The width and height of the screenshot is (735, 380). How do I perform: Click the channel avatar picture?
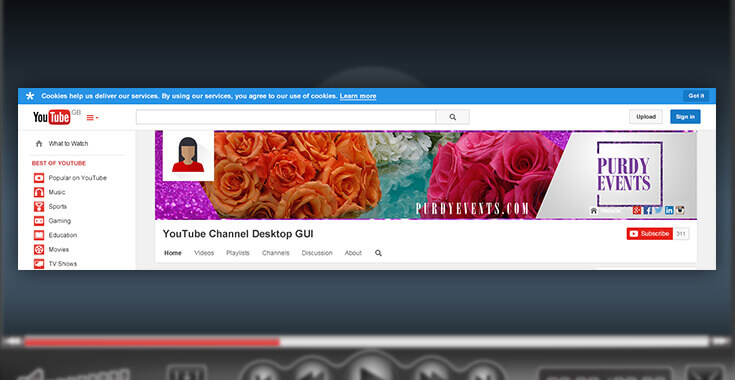pyautogui.click(x=188, y=155)
